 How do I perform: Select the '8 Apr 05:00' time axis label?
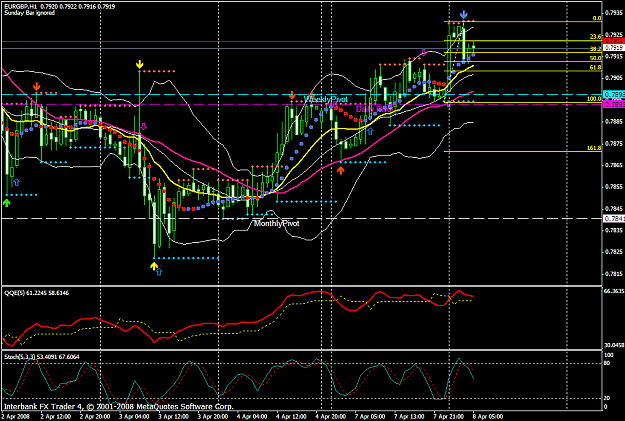pos(488,417)
